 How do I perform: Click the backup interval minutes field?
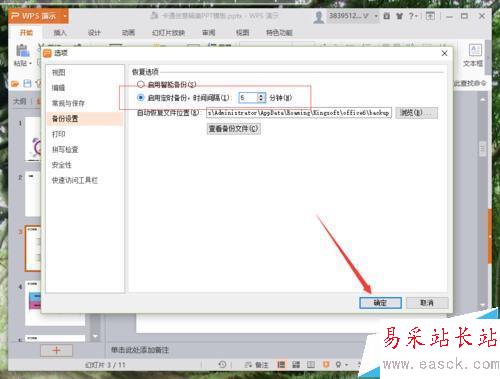click(248, 98)
